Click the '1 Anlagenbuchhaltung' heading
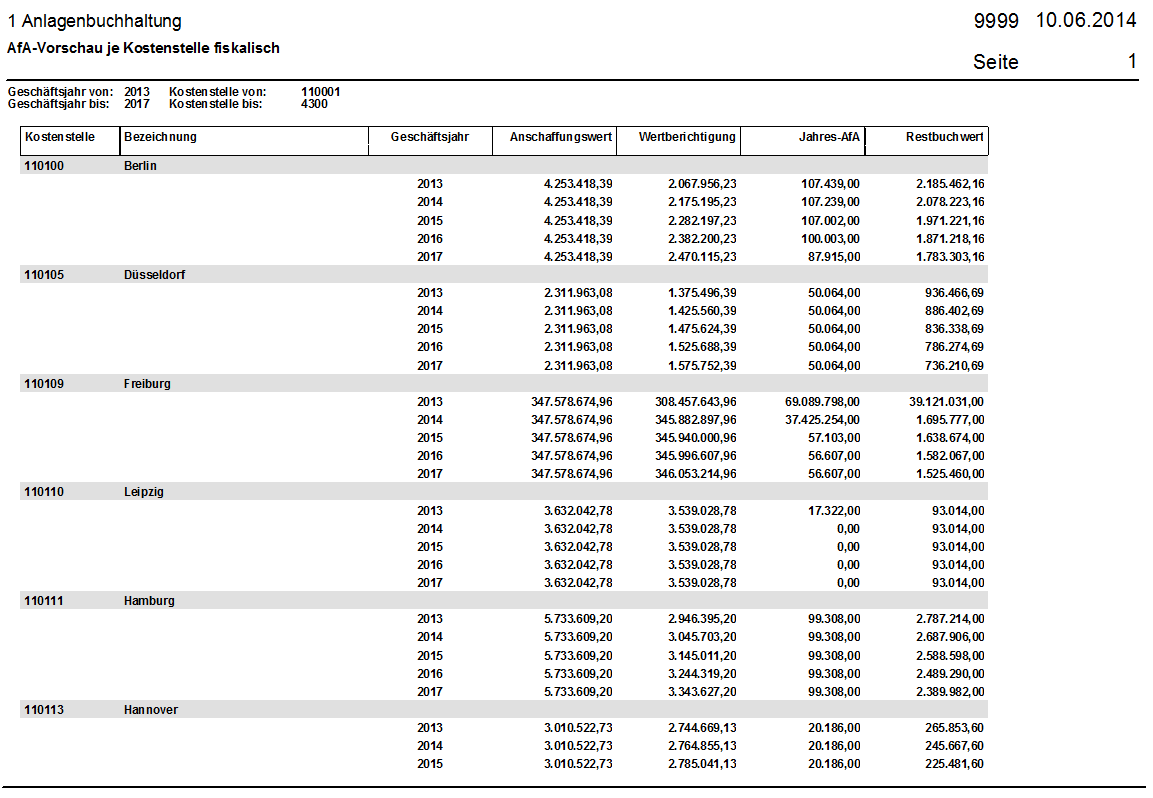This screenshot has height=798, width=1153. pos(94,21)
